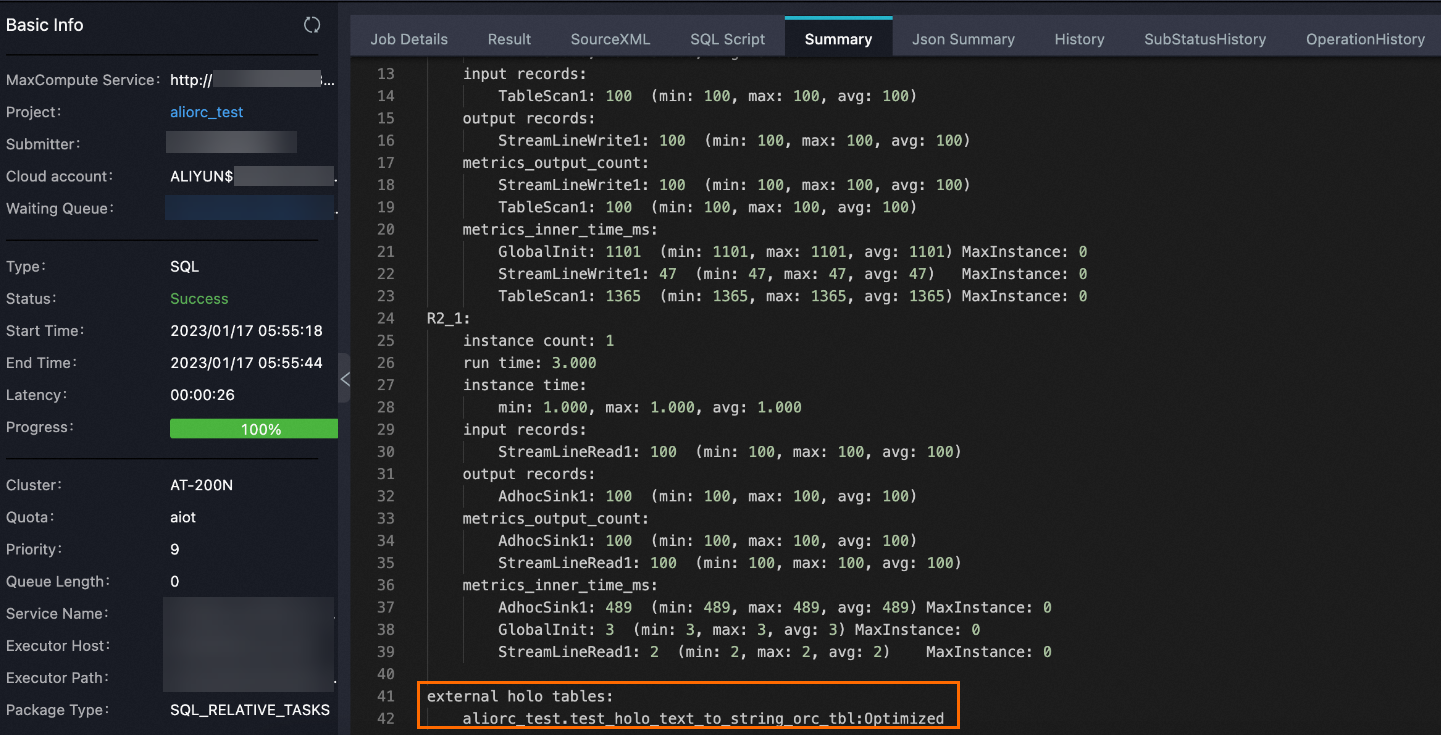Click the End Time value 05:55:44
Image resolution: width=1441 pixels, height=735 pixels.
pyautogui.click(x=246, y=363)
